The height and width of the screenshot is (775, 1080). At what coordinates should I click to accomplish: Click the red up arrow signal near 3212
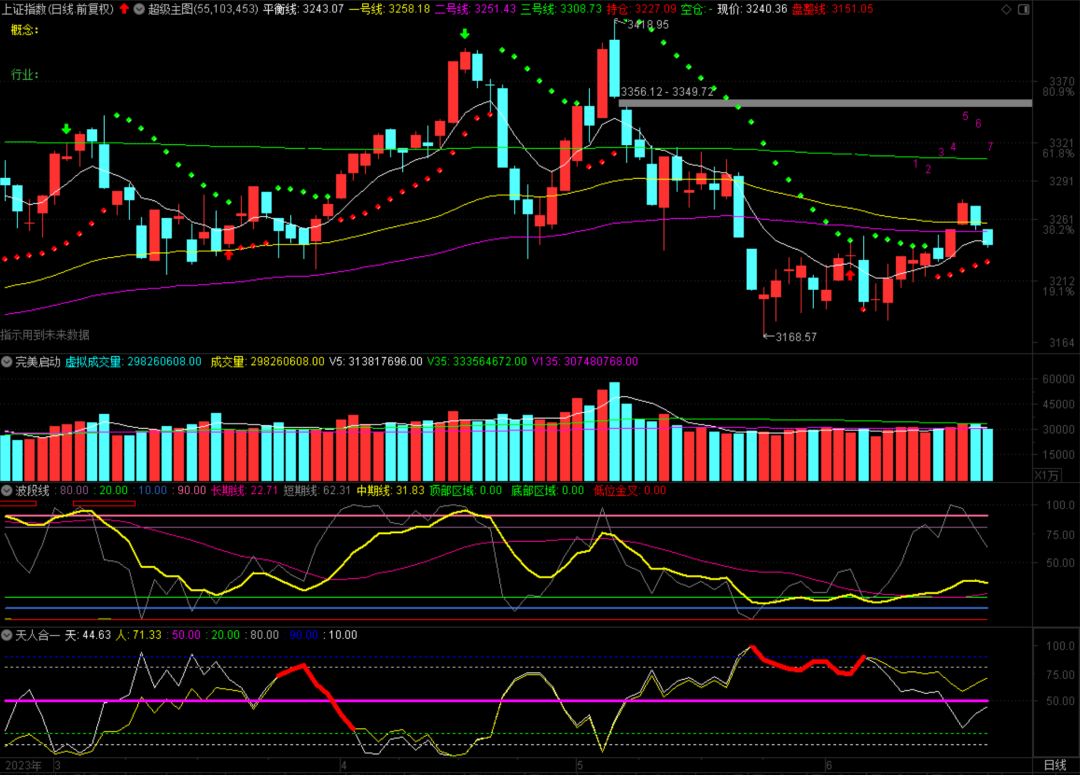(x=850, y=273)
